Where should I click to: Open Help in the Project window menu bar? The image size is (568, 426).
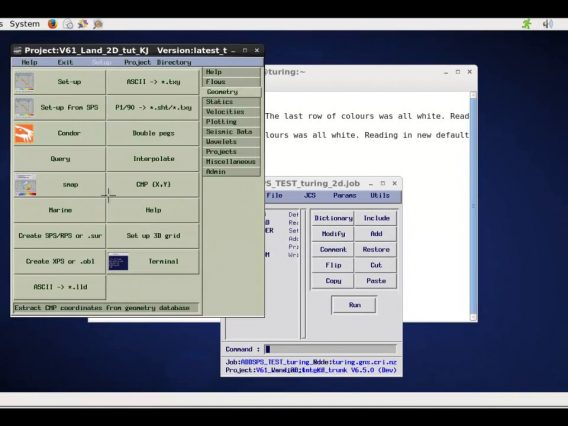pos(29,62)
